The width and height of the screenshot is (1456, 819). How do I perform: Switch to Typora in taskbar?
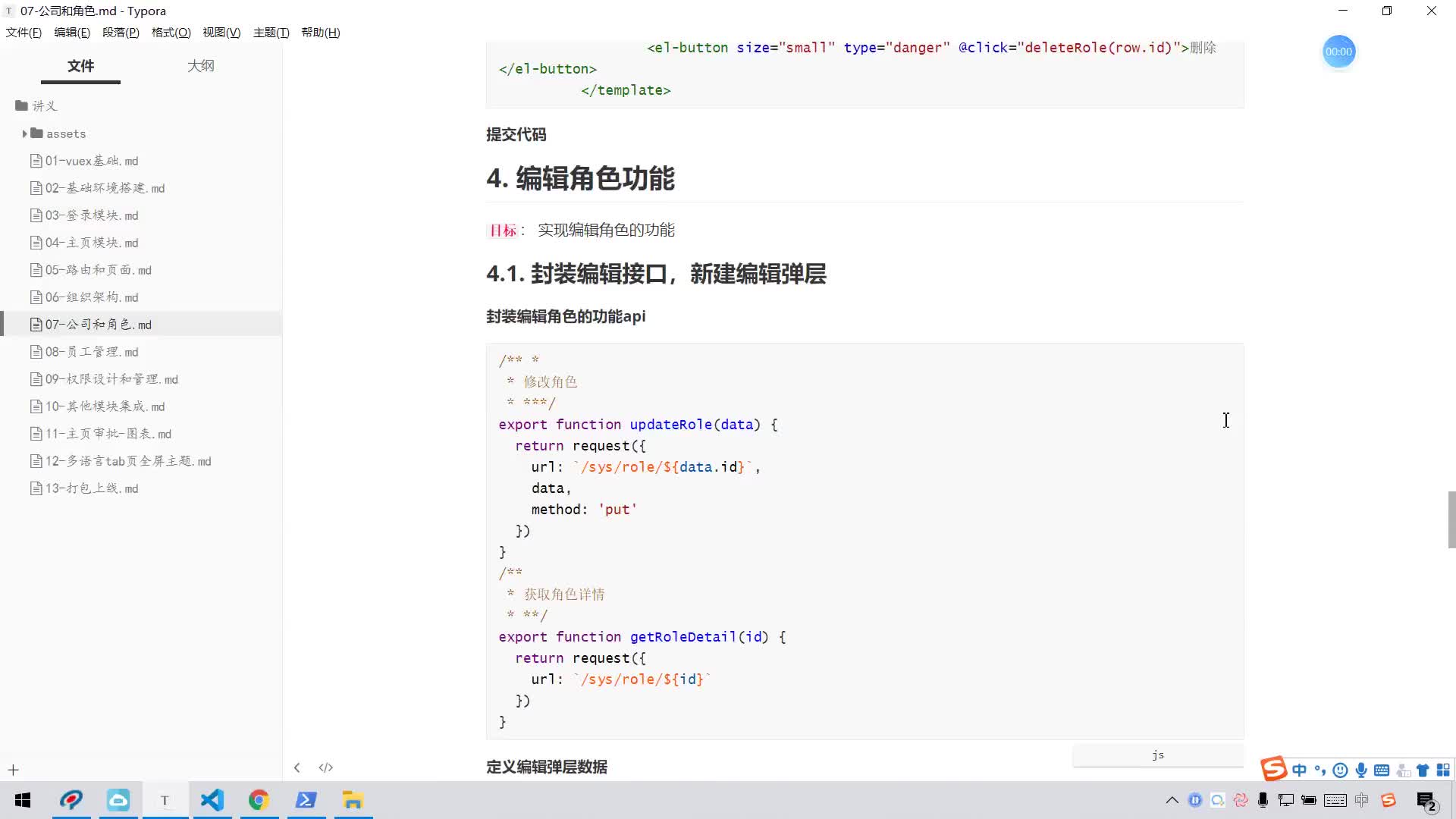click(165, 800)
